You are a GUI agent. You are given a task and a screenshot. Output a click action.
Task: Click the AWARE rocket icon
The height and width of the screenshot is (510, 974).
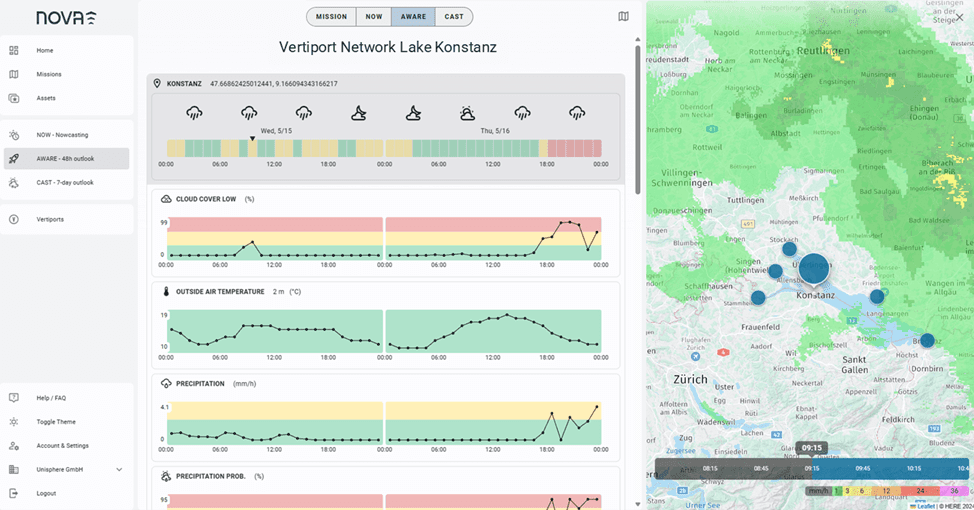(14, 158)
